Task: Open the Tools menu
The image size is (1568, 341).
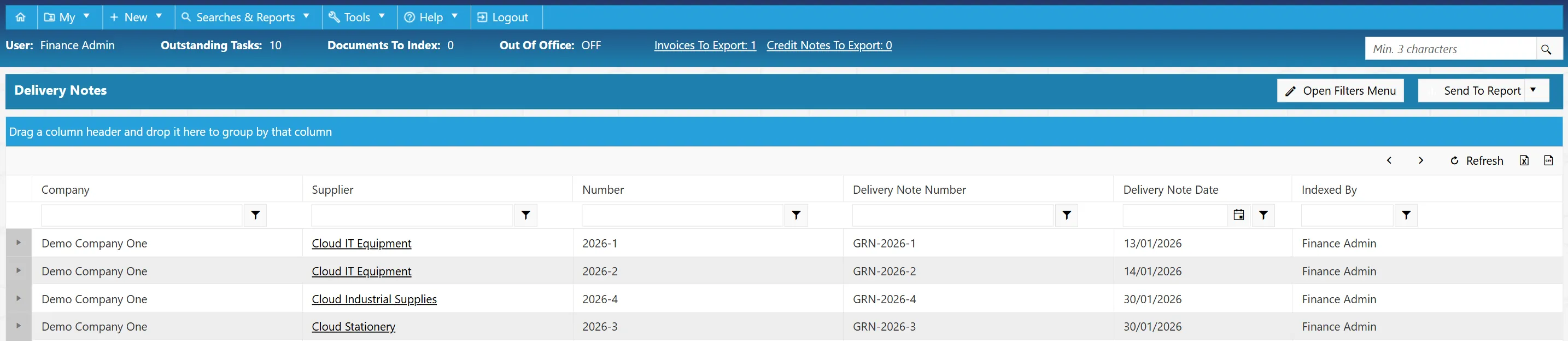Action: pyautogui.click(x=356, y=17)
